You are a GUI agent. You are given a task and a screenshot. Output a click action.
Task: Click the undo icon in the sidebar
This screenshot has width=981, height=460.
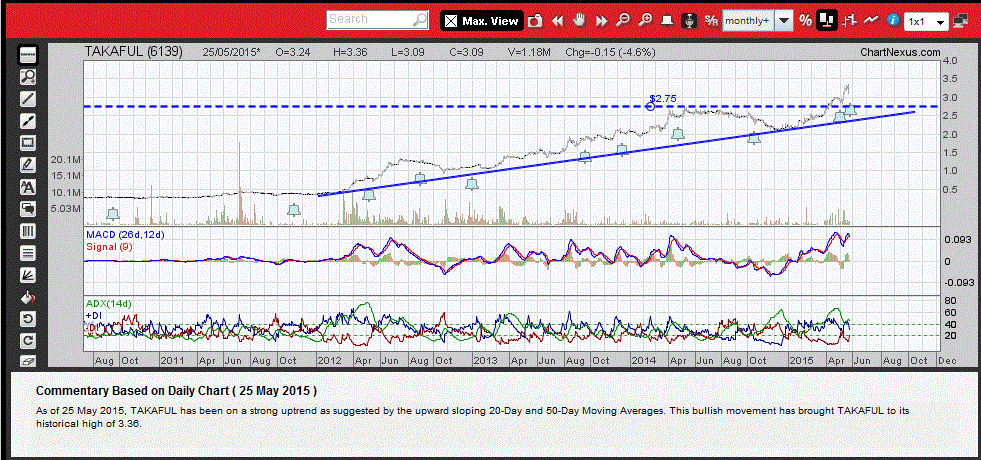tap(28, 319)
